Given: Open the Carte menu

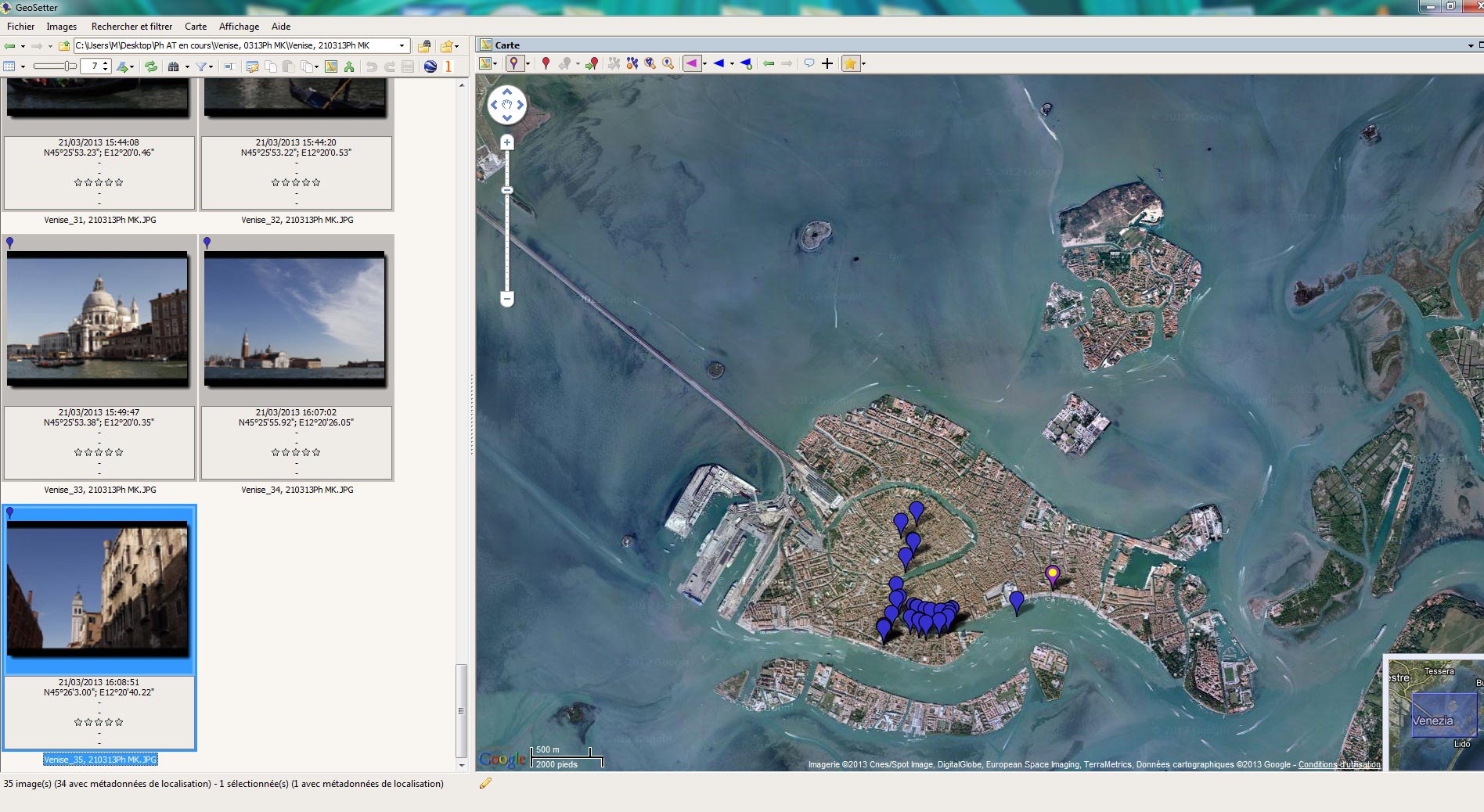Looking at the screenshot, I should tap(195, 26).
